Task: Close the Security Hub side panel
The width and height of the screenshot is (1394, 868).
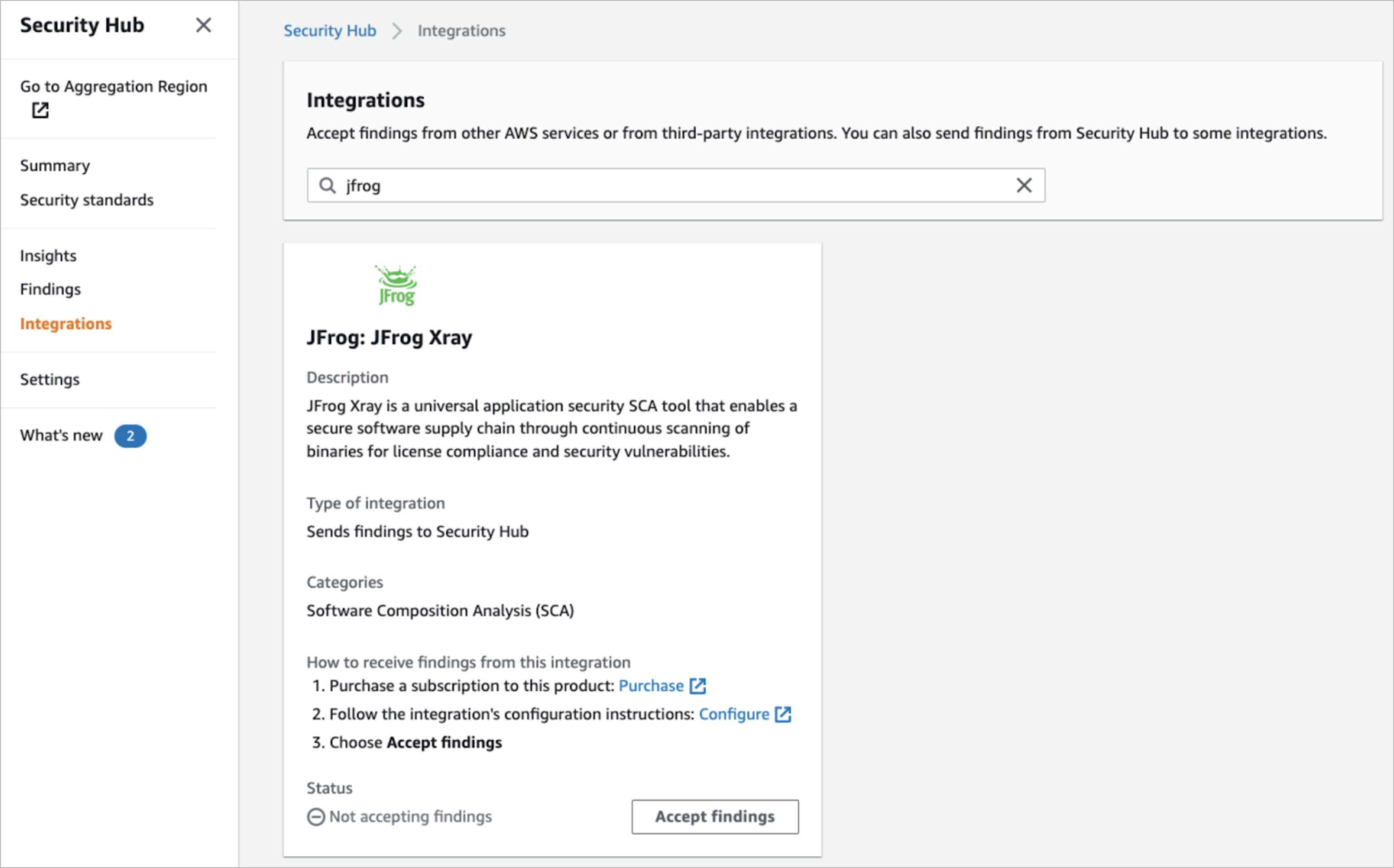Action: 203,25
